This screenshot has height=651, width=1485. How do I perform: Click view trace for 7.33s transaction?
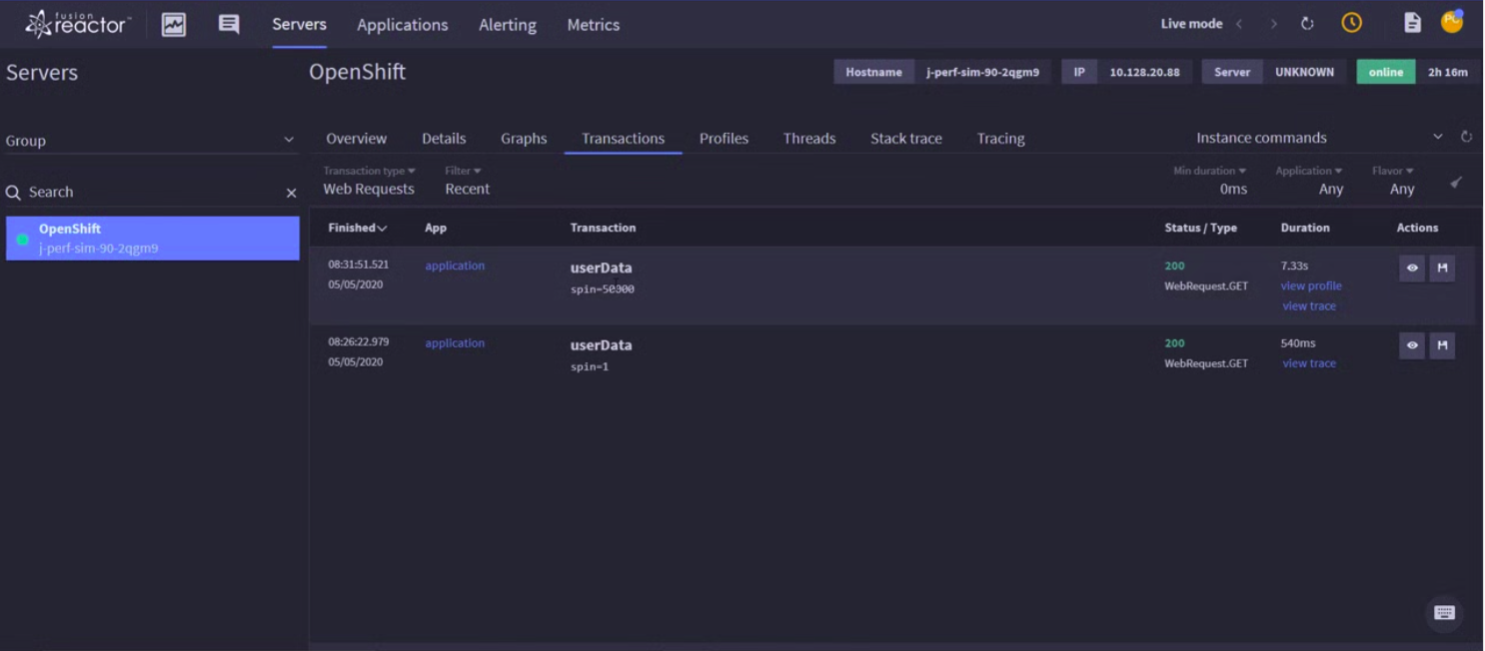click(1309, 306)
